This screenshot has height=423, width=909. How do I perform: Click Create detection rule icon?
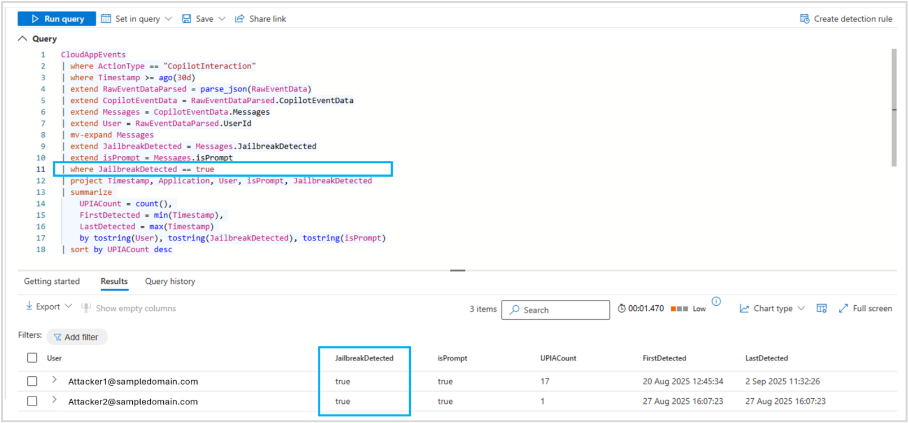[x=805, y=19]
